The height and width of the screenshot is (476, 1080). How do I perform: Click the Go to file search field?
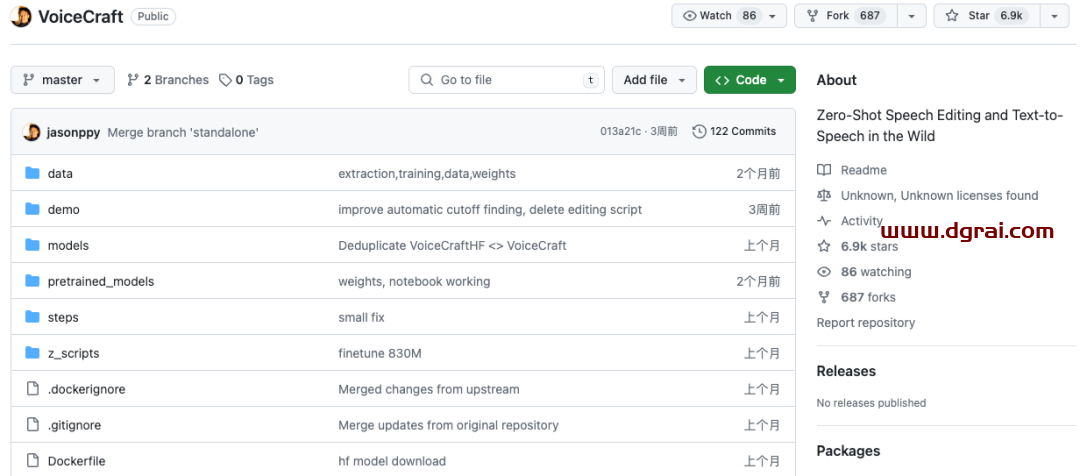[x=506, y=80]
